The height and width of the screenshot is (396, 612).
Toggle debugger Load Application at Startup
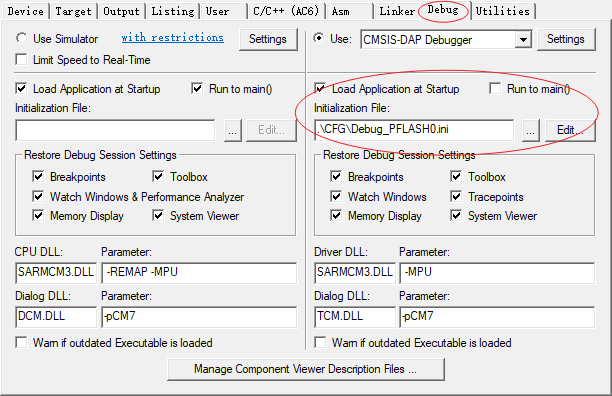[320, 88]
